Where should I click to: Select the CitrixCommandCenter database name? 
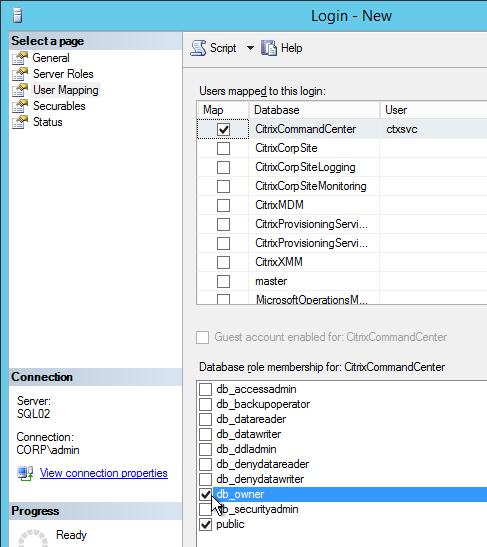[306, 129]
